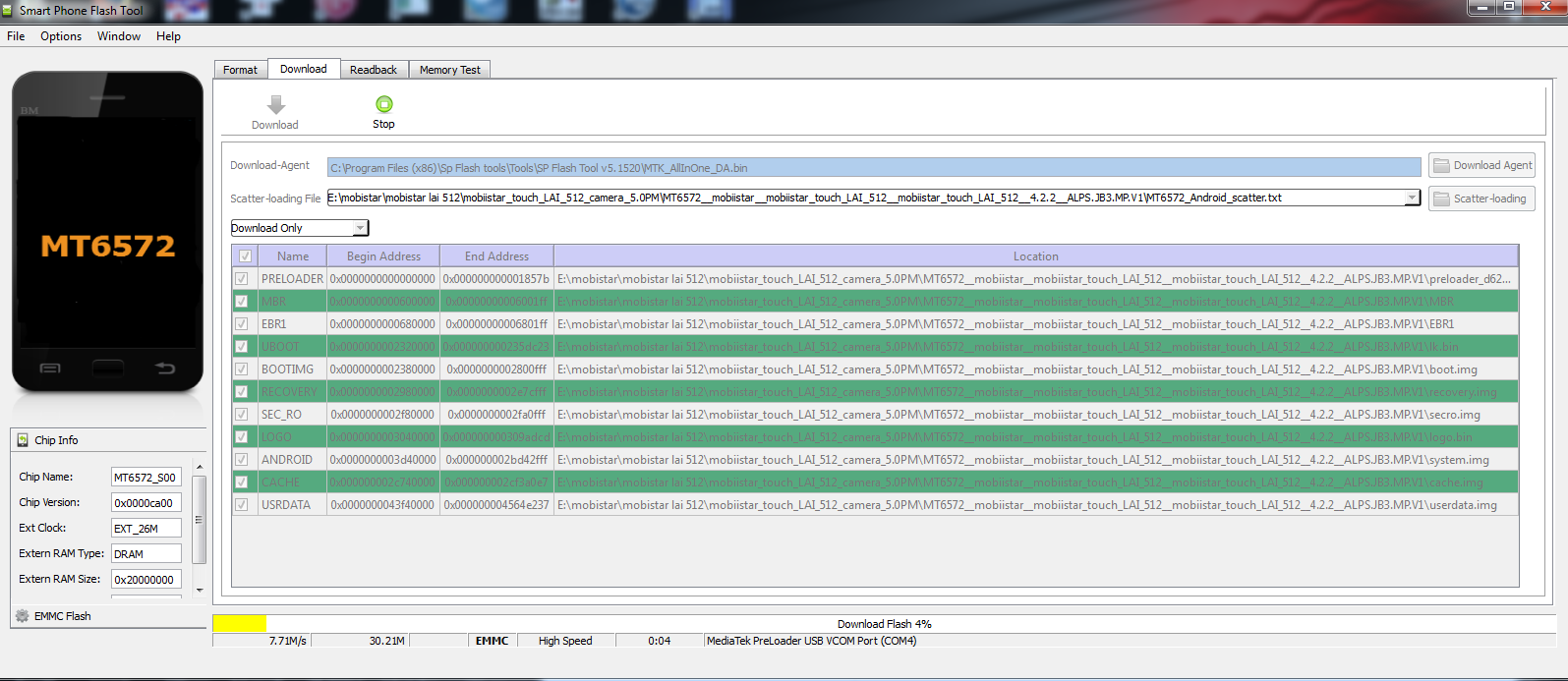
Task: Click the EMMC status bar entry
Action: click(x=493, y=641)
